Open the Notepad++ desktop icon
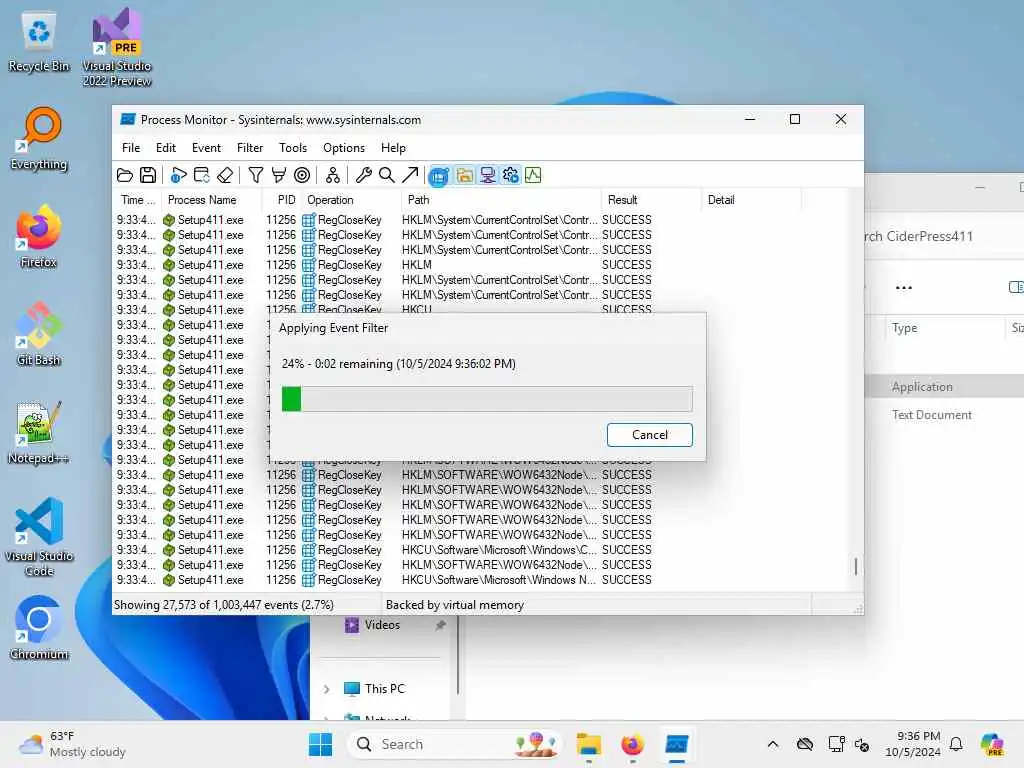The height and width of the screenshot is (768, 1024). [x=39, y=432]
